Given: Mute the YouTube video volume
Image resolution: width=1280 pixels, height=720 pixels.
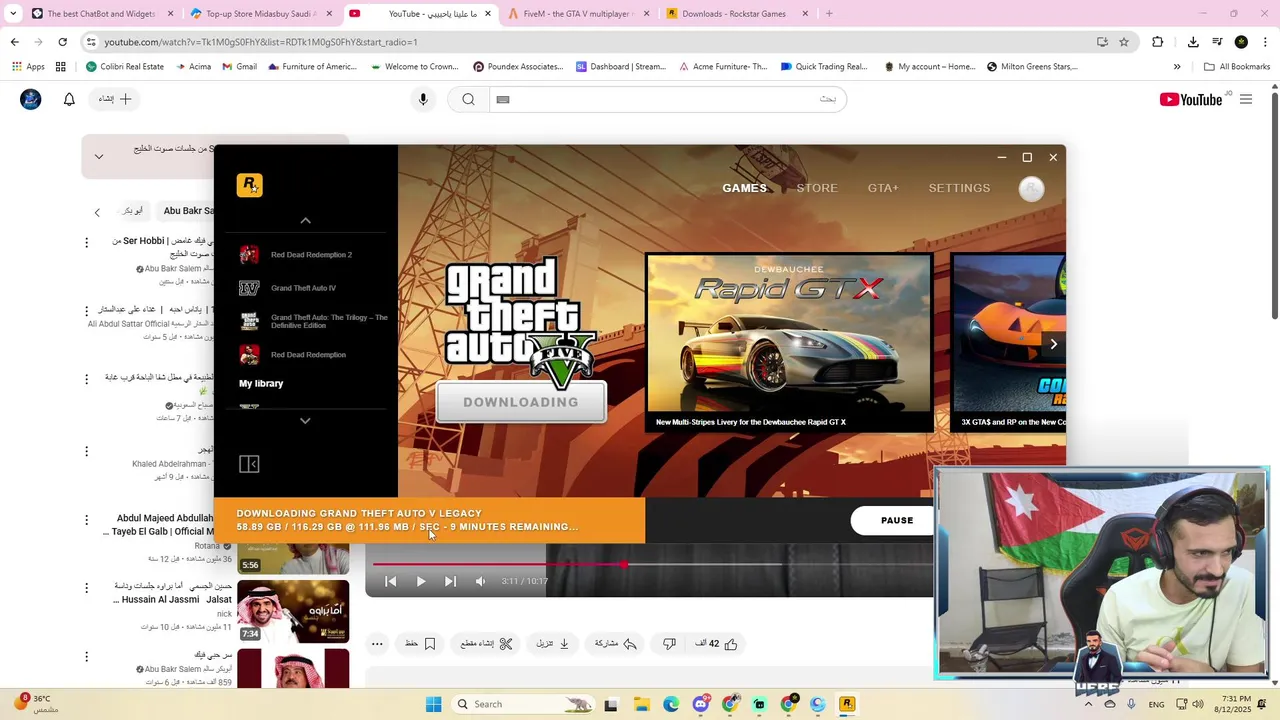Looking at the screenshot, I should [x=480, y=581].
